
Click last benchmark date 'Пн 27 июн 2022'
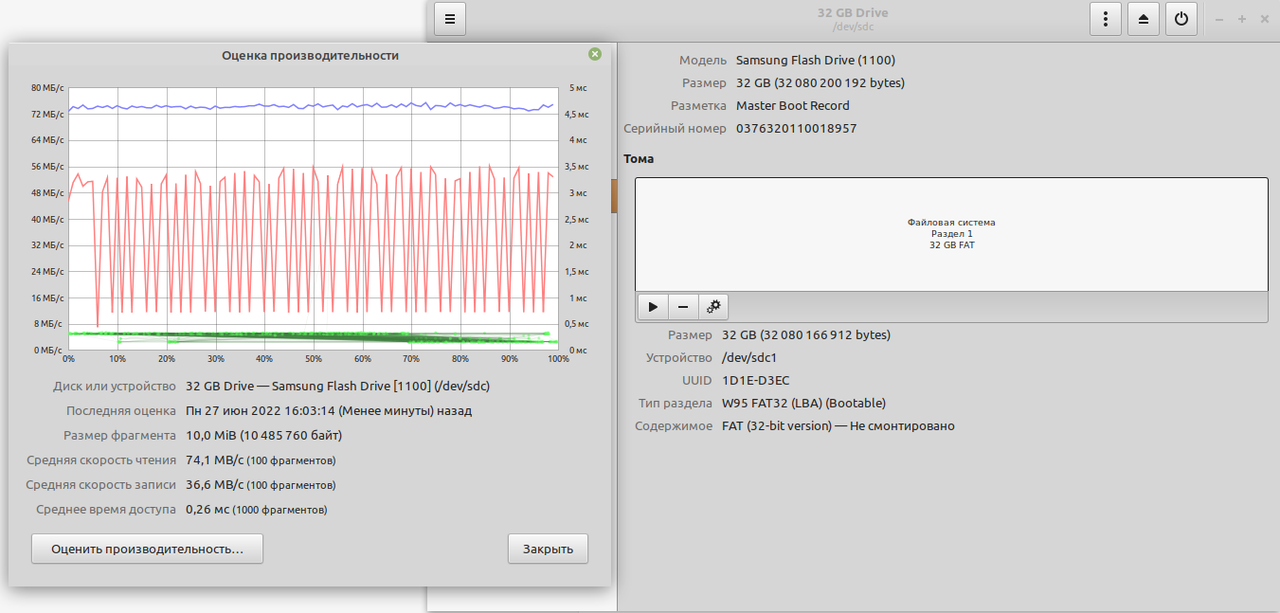pyautogui.click(x=235, y=410)
